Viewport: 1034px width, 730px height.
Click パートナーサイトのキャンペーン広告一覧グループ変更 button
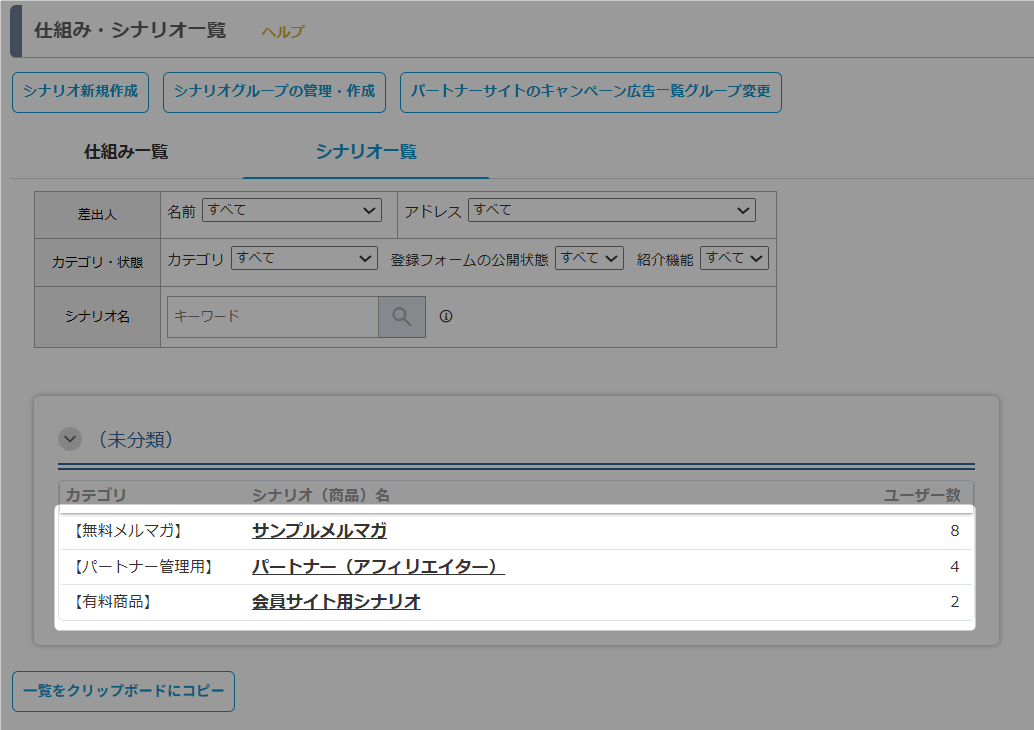point(591,92)
